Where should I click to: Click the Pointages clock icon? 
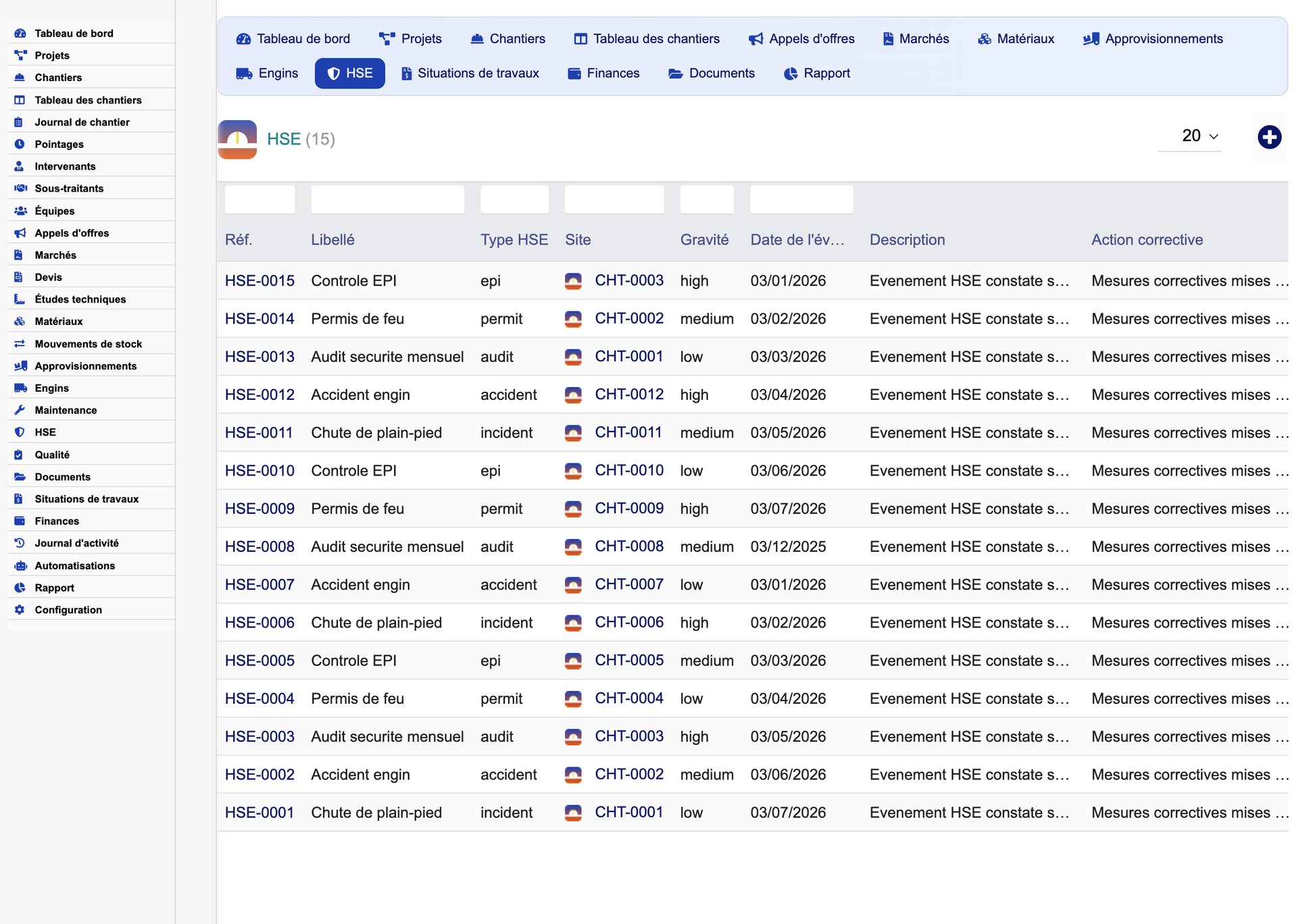click(20, 144)
